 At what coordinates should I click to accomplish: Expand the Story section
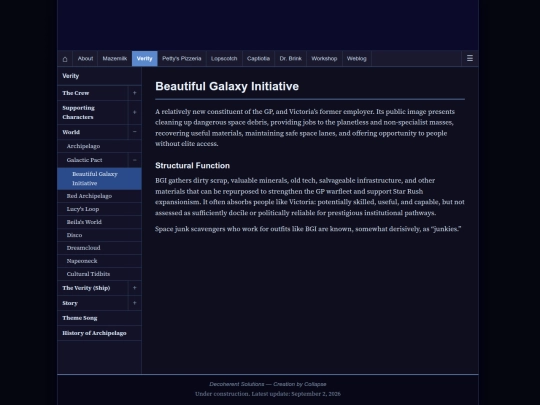coord(135,303)
